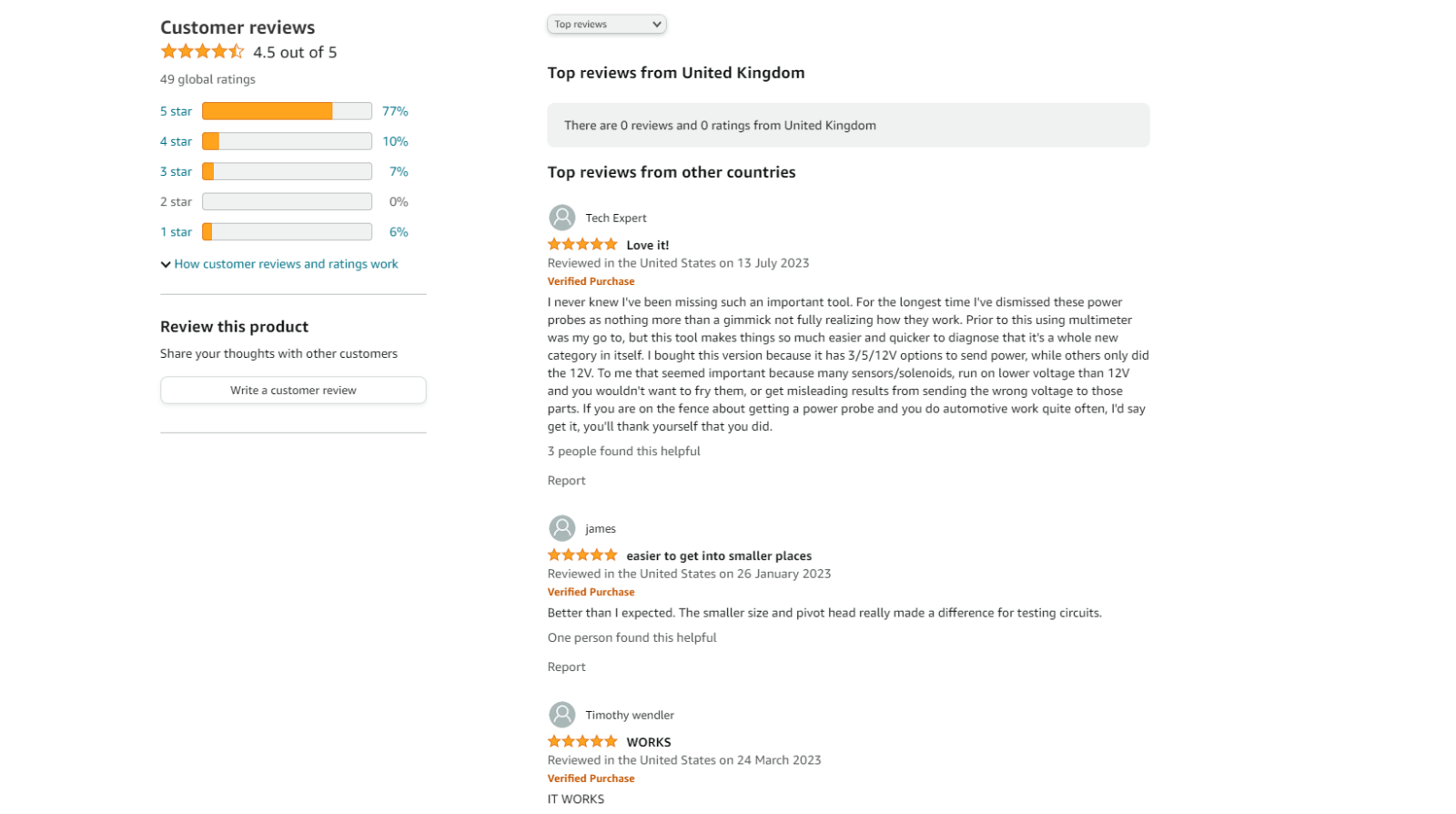Click star rating on 'easier to get into smaller places'
This screenshot has height=814, width=1456.
[582, 555]
